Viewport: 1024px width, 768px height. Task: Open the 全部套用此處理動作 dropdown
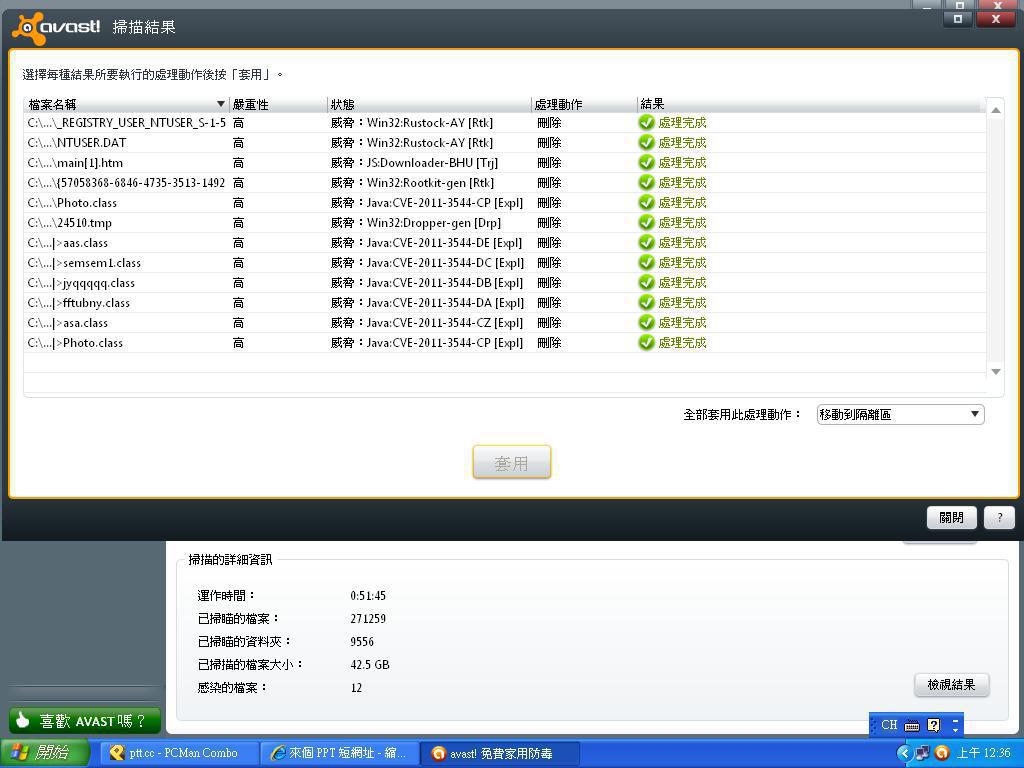(900, 414)
